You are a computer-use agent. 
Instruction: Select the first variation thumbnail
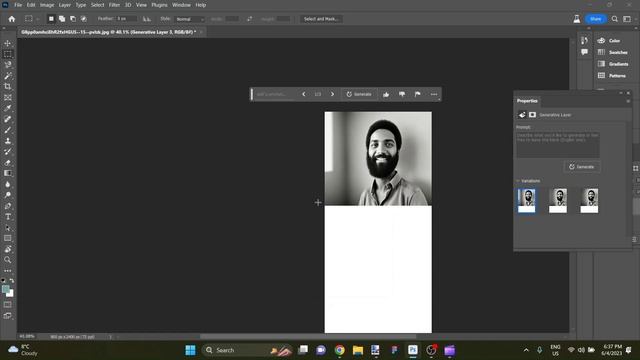527,200
